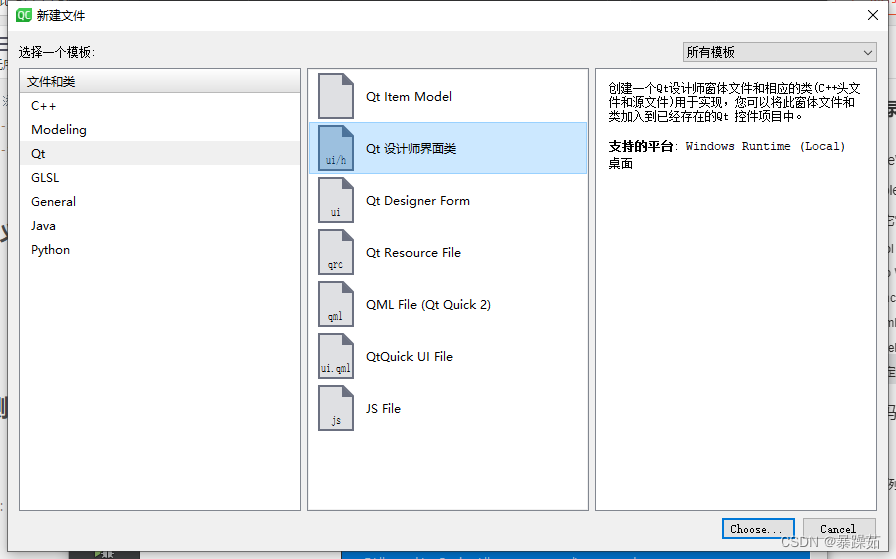Select the Qt category

coord(160,154)
